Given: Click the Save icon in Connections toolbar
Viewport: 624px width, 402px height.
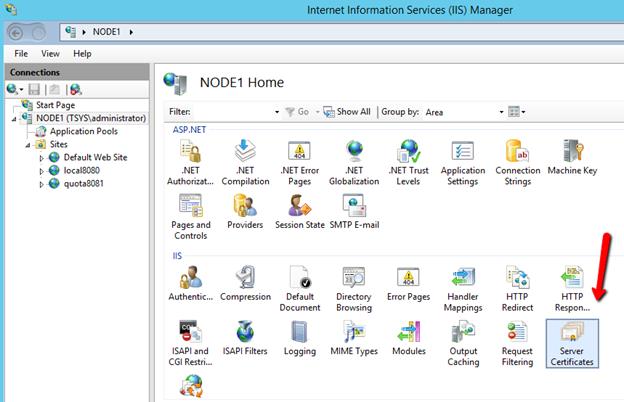Looking at the screenshot, I should (x=34, y=90).
